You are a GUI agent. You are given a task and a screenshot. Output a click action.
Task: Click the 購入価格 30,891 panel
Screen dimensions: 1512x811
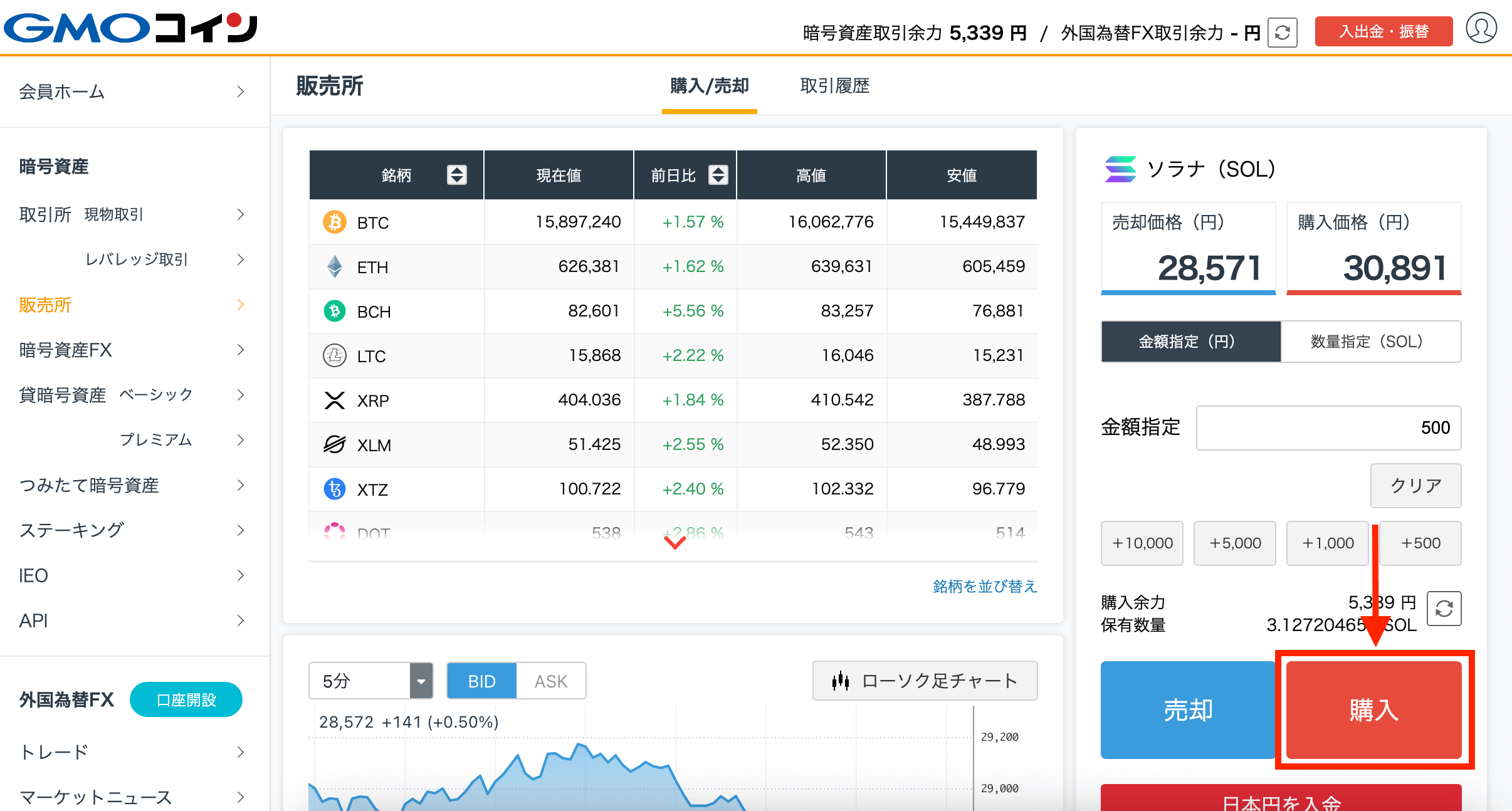1374,248
